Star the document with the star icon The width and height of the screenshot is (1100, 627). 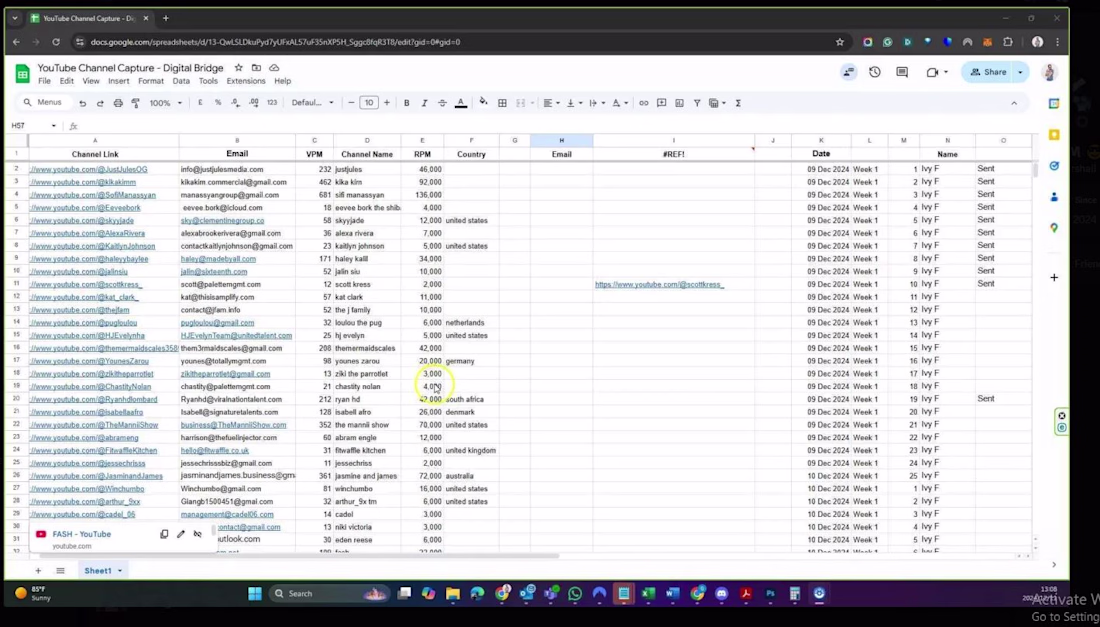(x=239, y=67)
